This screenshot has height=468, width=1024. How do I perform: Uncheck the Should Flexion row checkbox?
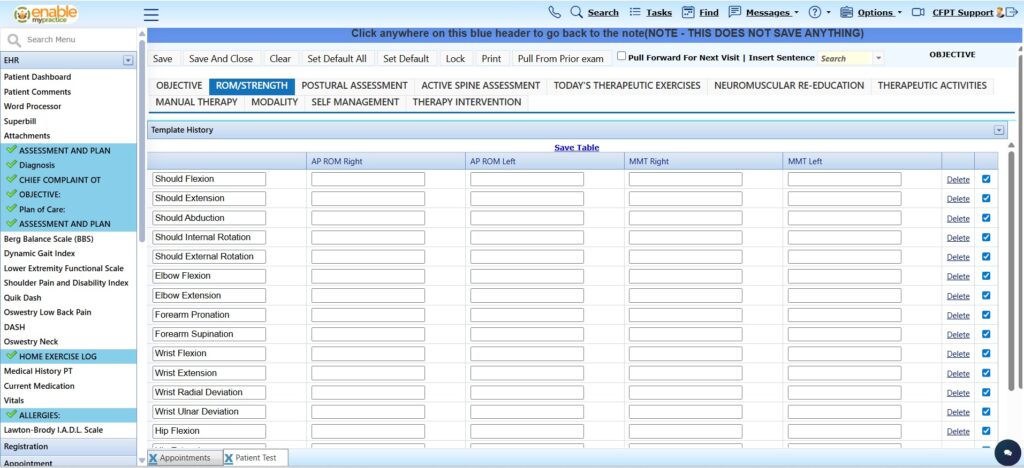click(x=987, y=179)
